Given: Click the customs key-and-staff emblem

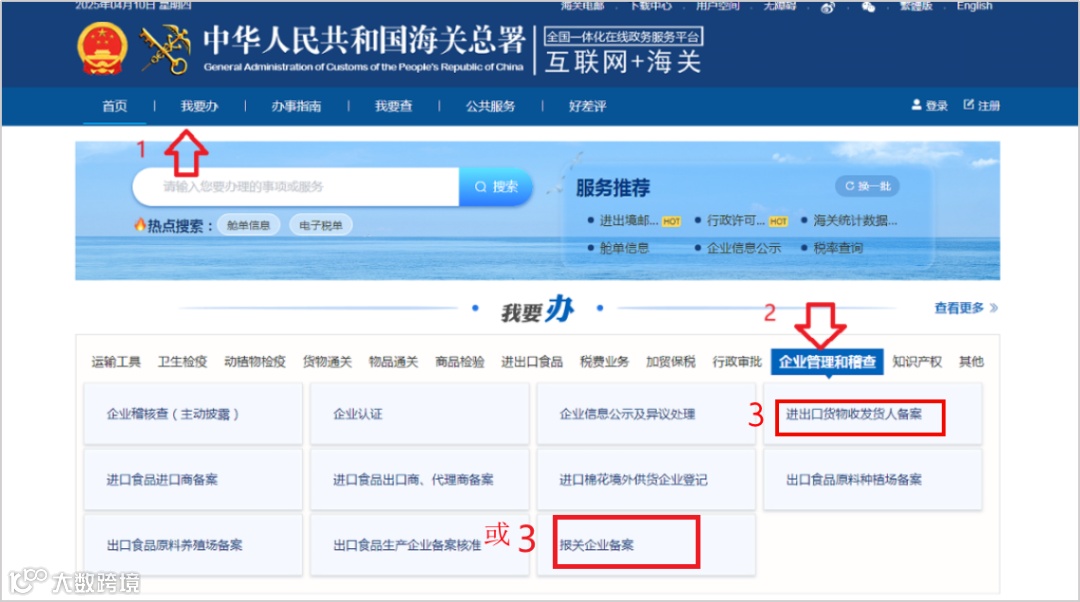Looking at the screenshot, I should (x=165, y=49).
